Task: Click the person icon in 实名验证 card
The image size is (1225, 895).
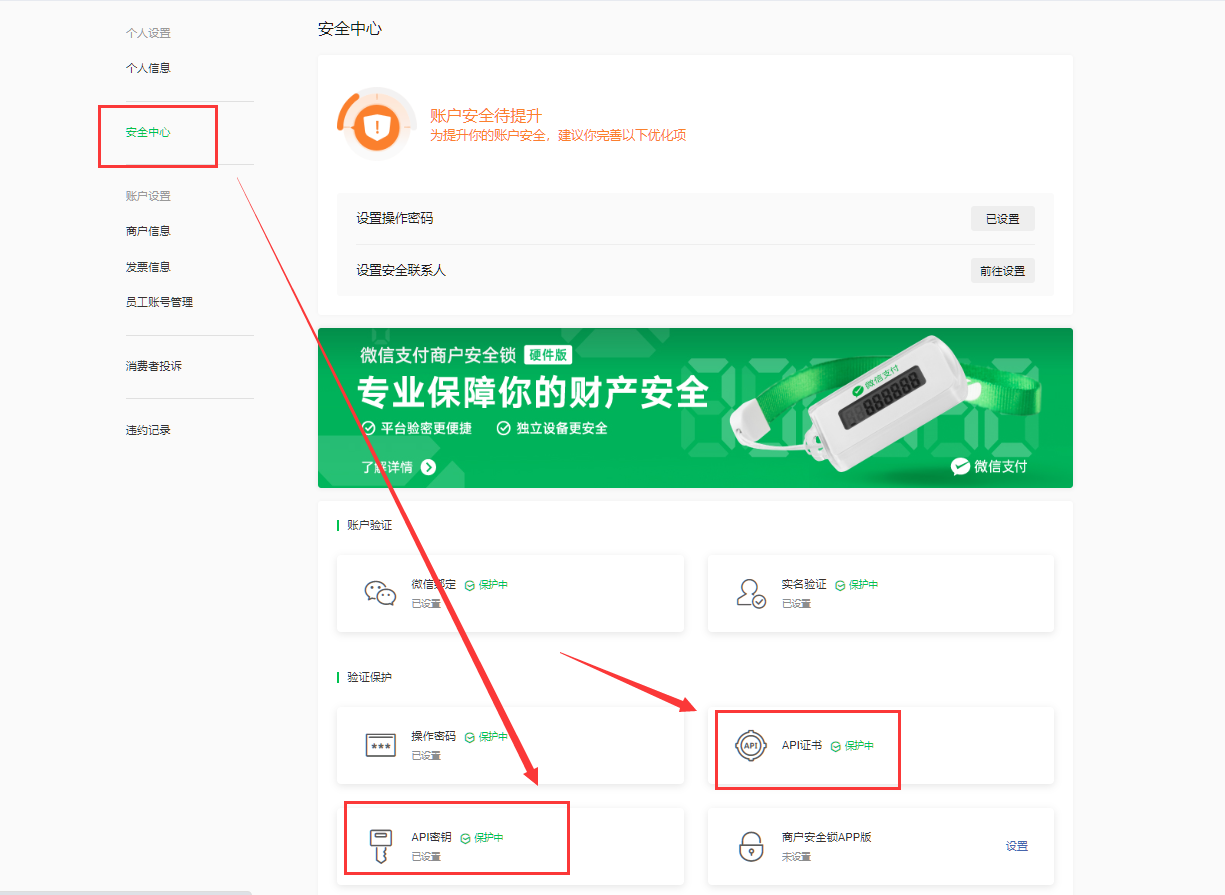Action: 751,593
